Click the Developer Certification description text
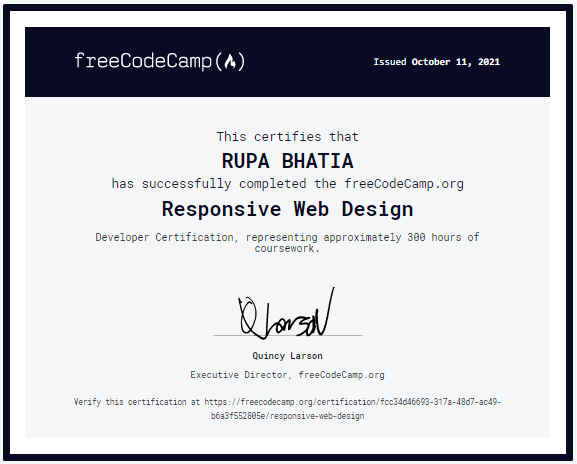 click(x=287, y=242)
